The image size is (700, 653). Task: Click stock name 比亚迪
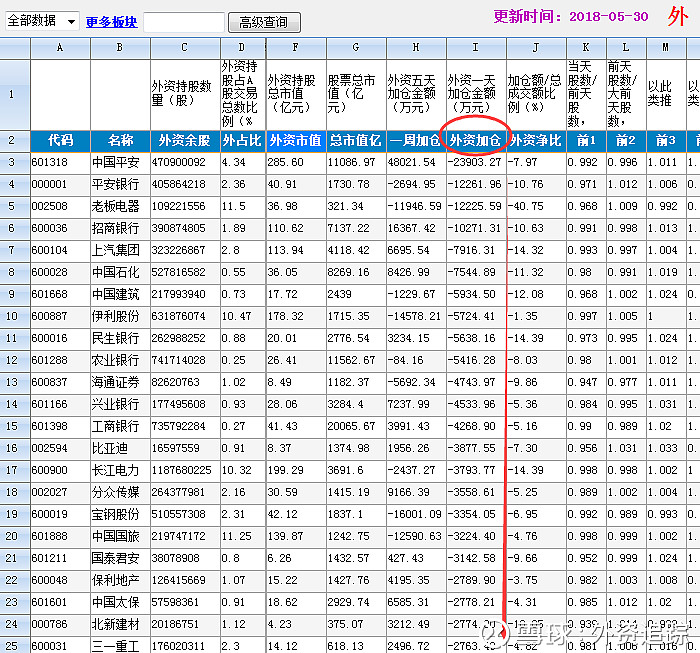tap(109, 448)
